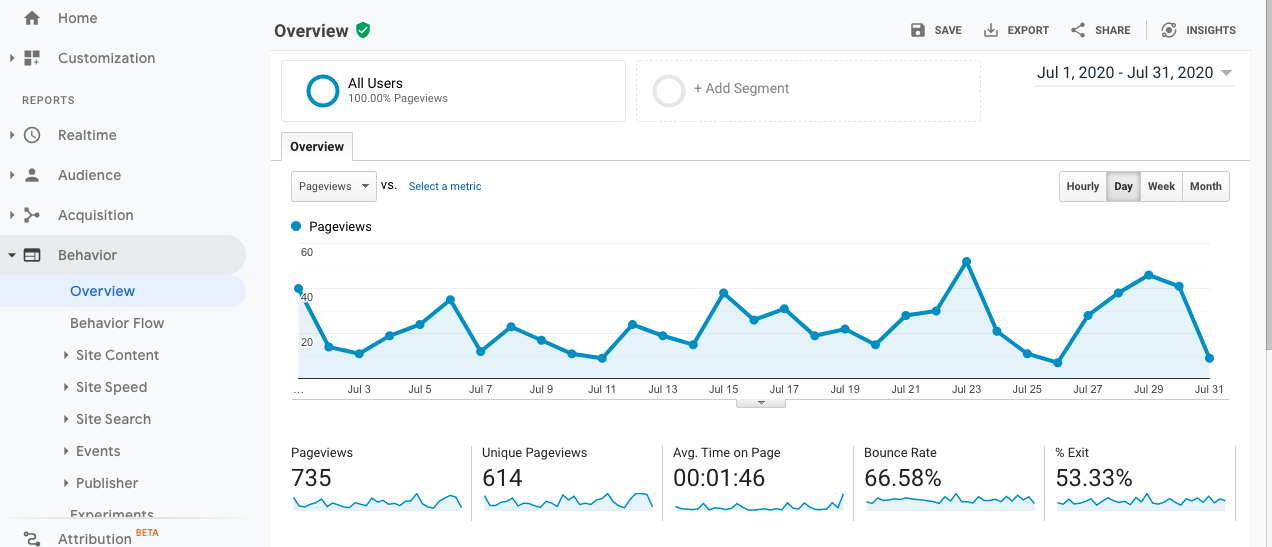
Task: Expand Site Content submenu
Action: tap(66, 355)
